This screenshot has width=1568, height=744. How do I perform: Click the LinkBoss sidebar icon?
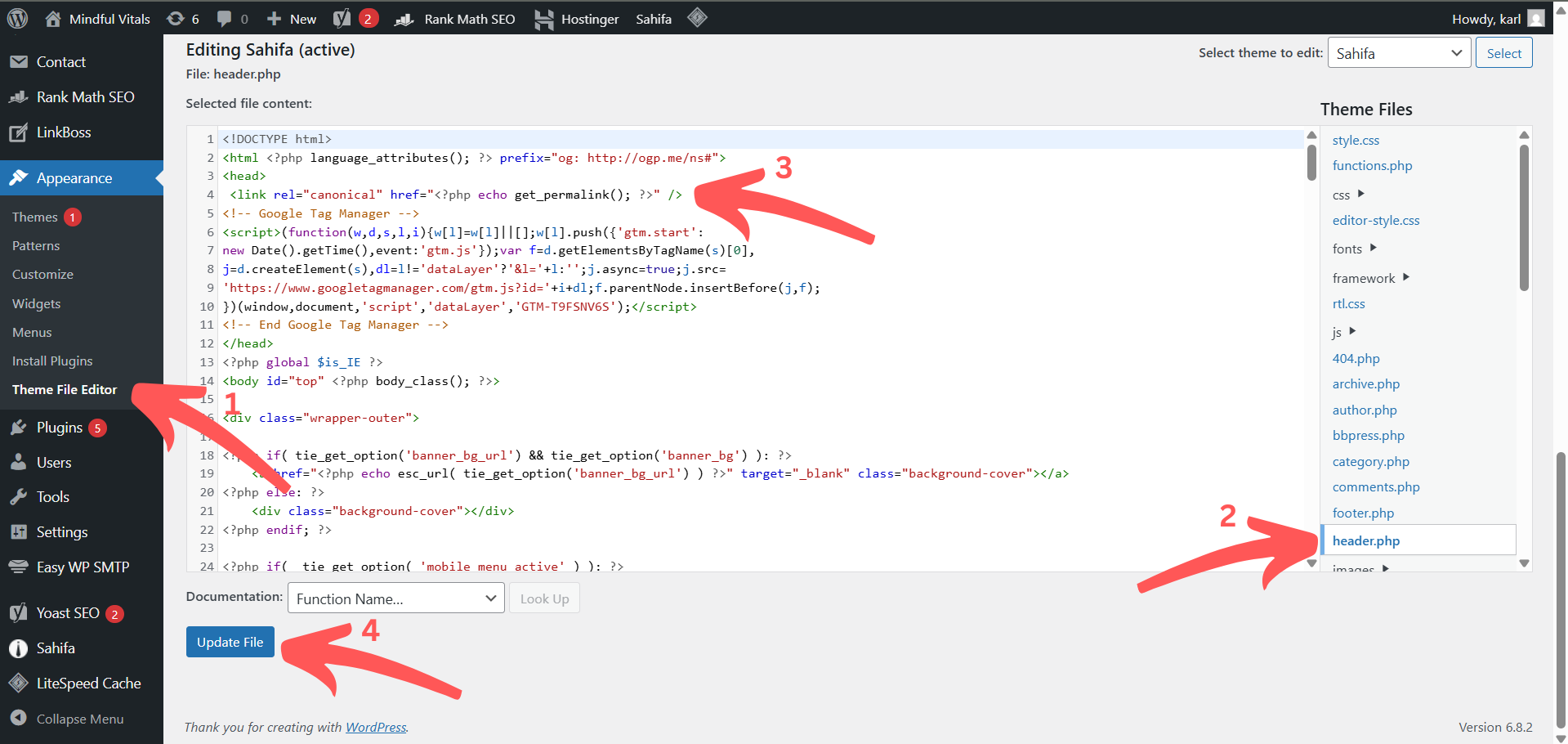[19, 132]
